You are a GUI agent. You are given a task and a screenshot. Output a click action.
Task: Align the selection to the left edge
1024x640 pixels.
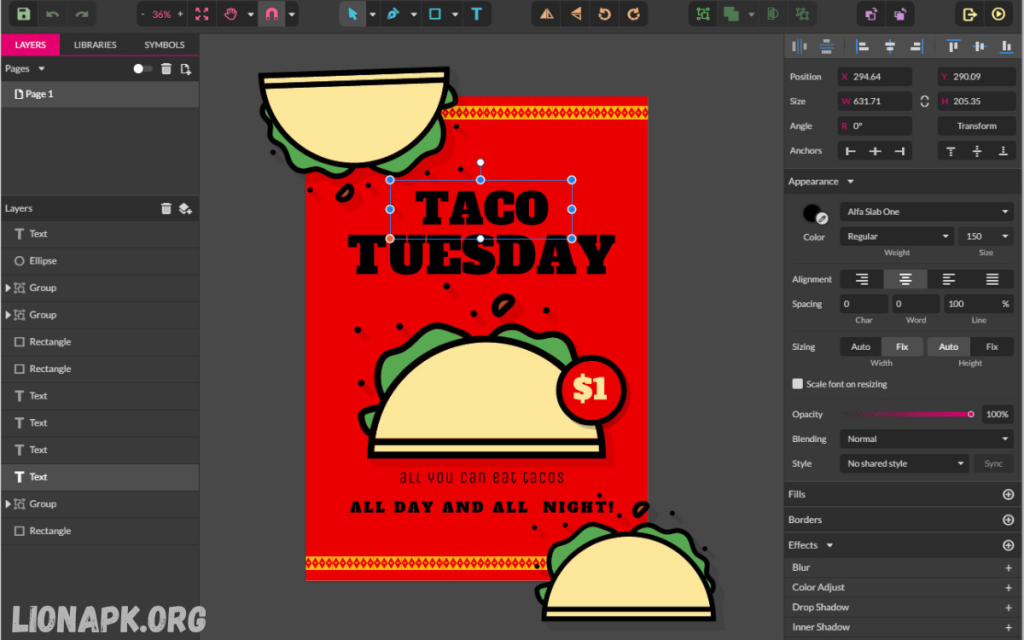tap(863, 46)
